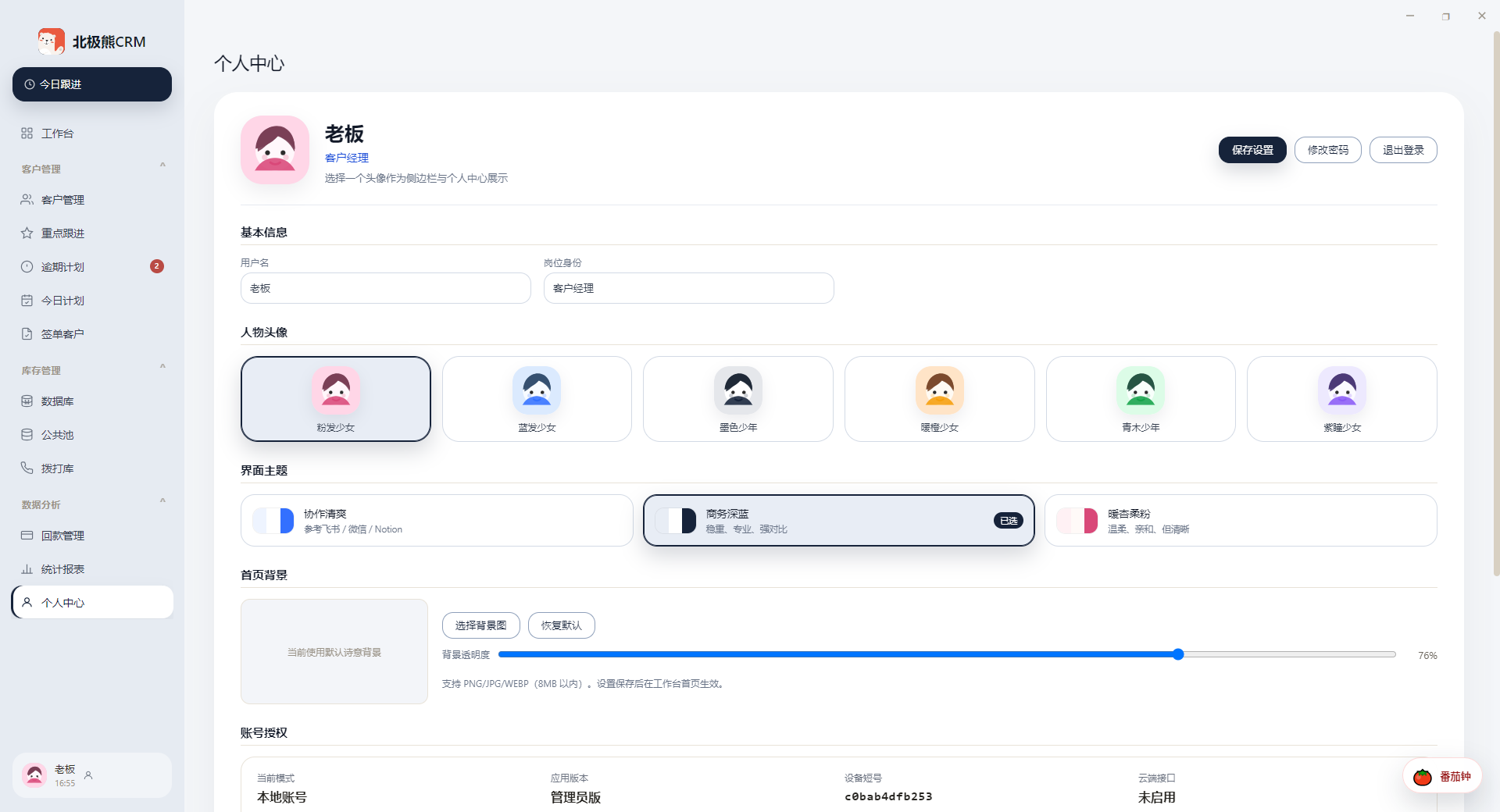Click the 数据库 icon in sidebar

[x=27, y=401]
